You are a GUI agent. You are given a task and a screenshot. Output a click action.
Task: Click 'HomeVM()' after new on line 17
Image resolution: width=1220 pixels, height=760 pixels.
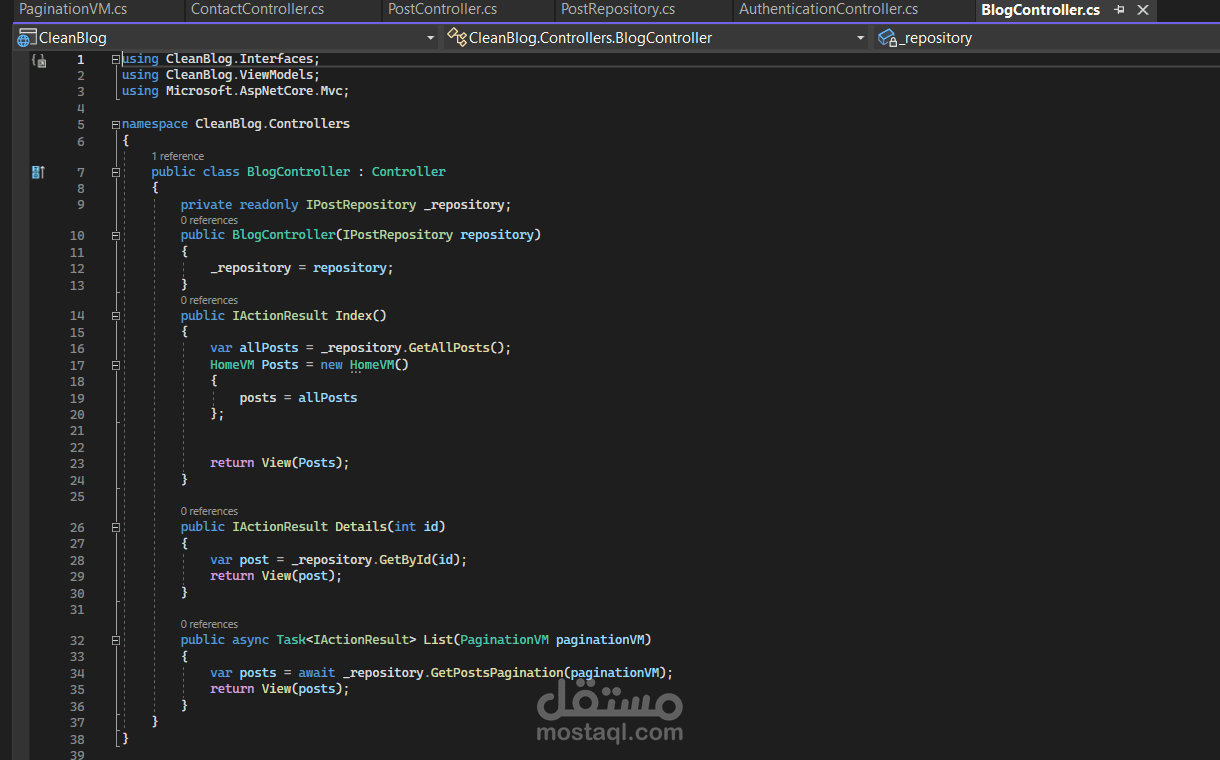point(379,365)
